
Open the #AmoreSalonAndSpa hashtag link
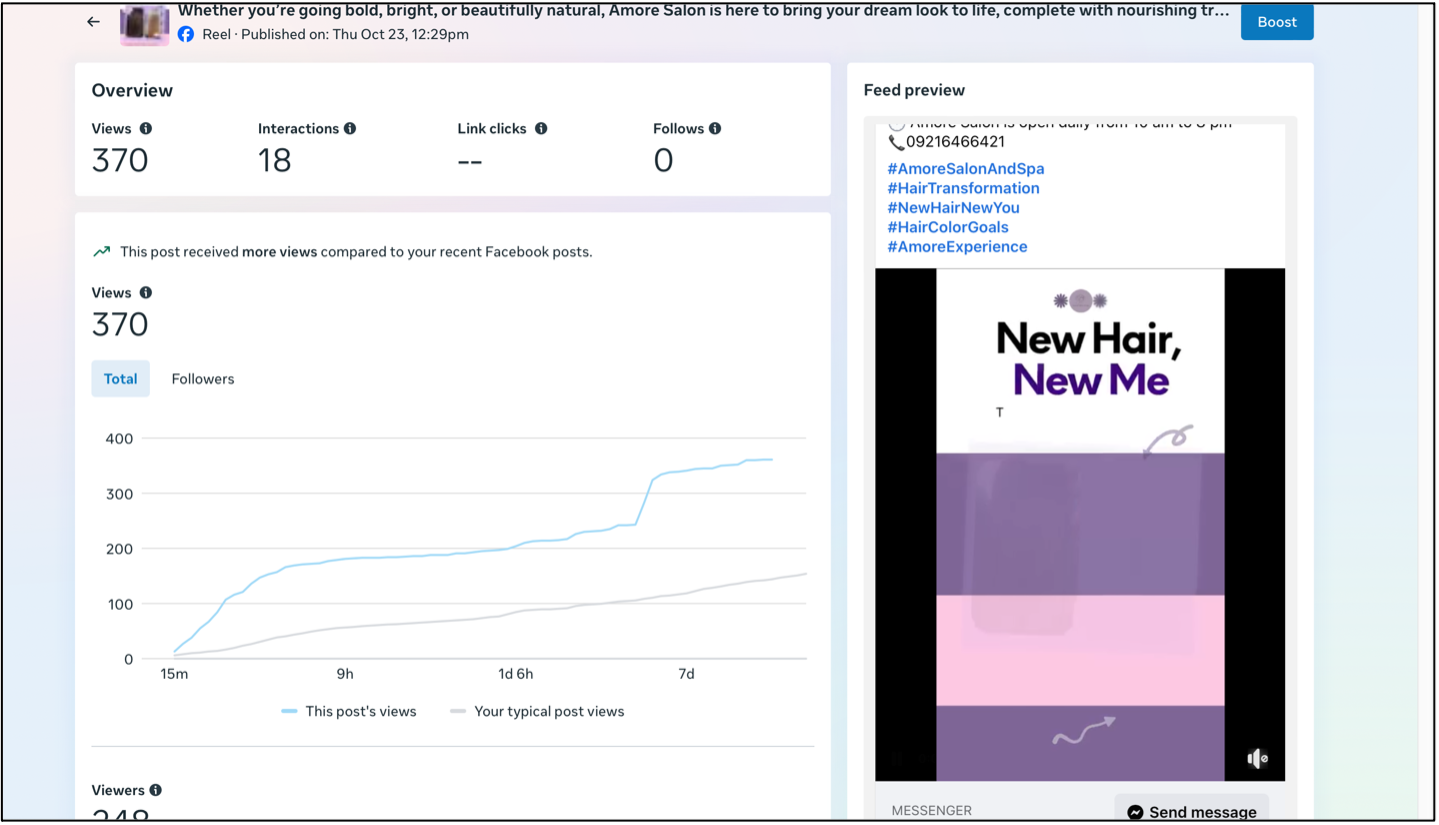coord(965,169)
